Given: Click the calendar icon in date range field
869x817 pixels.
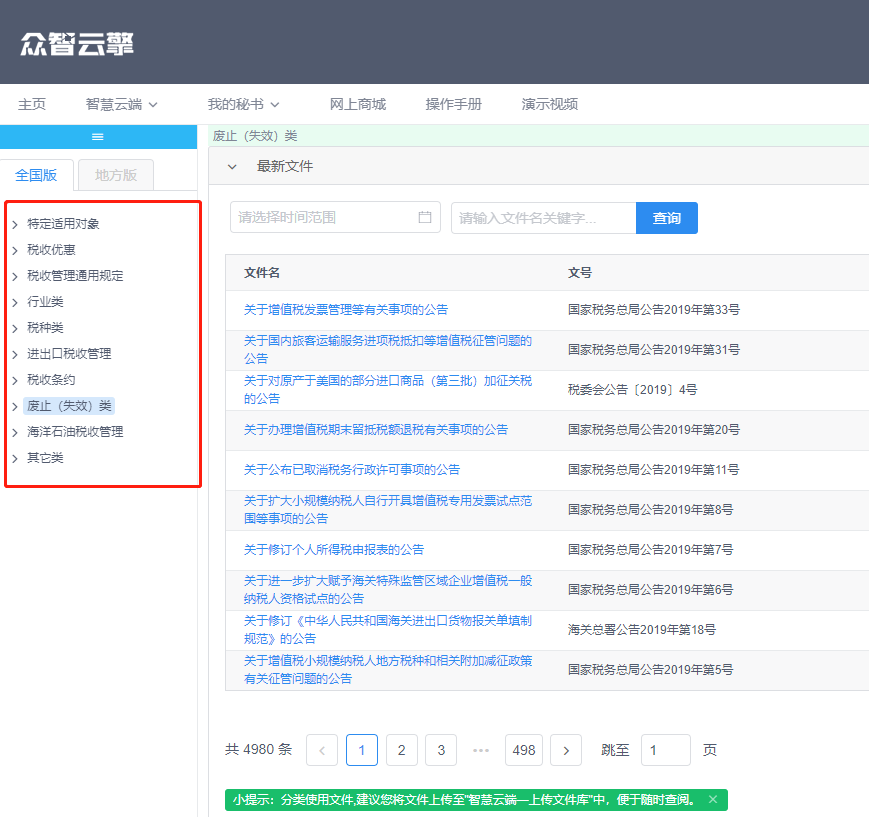Looking at the screenshot, I should point(425,217).
